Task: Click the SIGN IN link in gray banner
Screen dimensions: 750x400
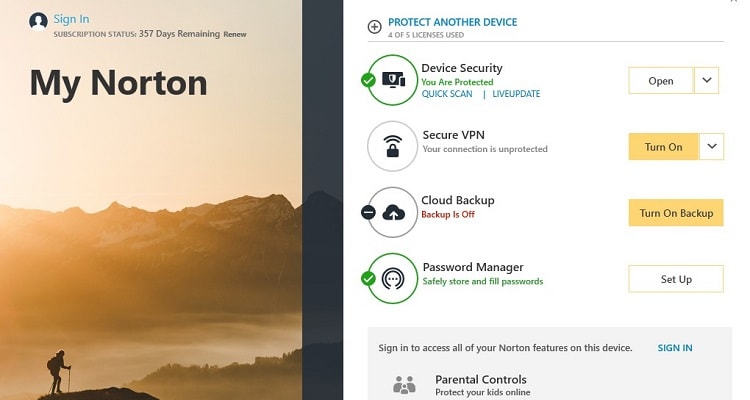Action: [675, 348]
